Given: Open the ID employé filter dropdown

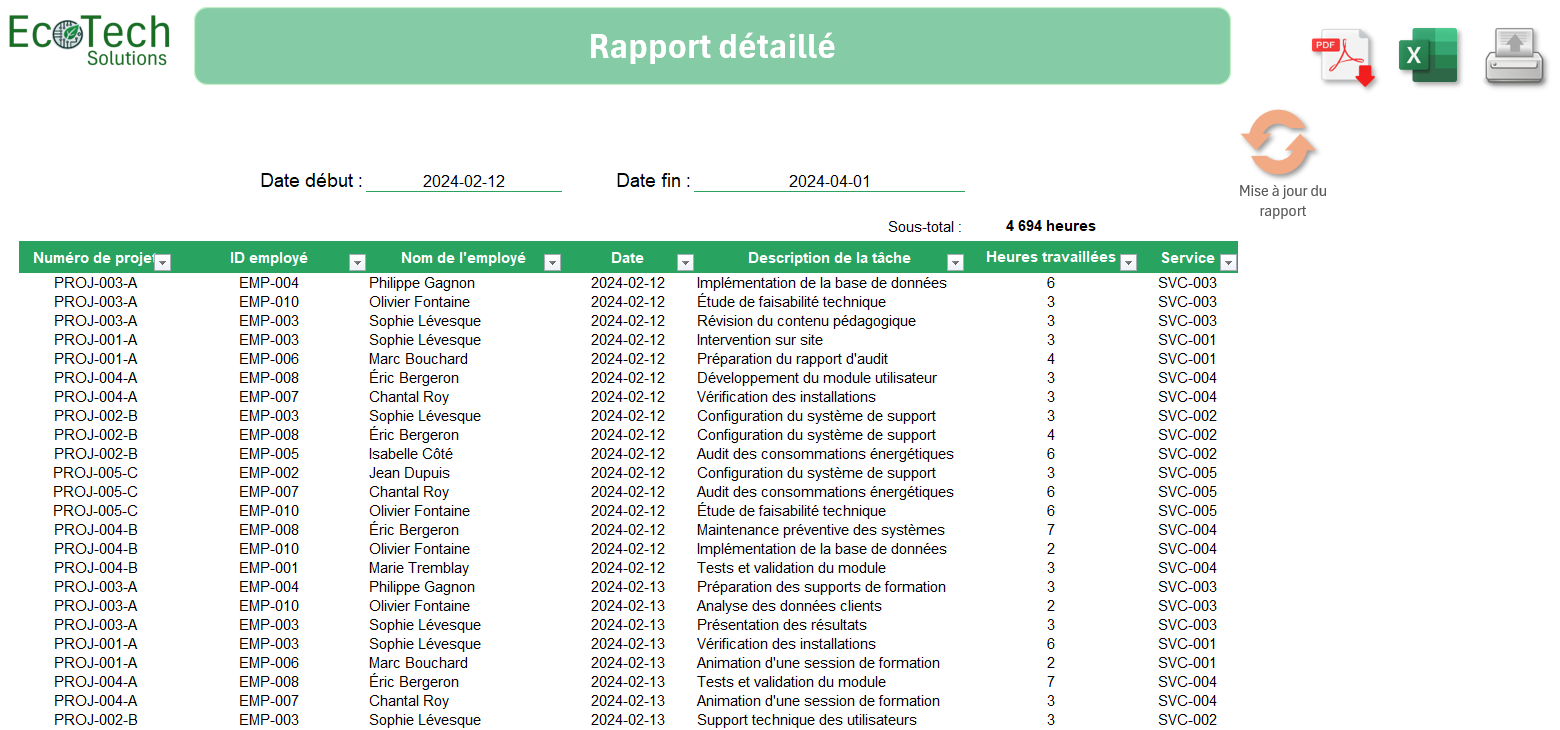Looking at the screenshot, I should [357, 262].
